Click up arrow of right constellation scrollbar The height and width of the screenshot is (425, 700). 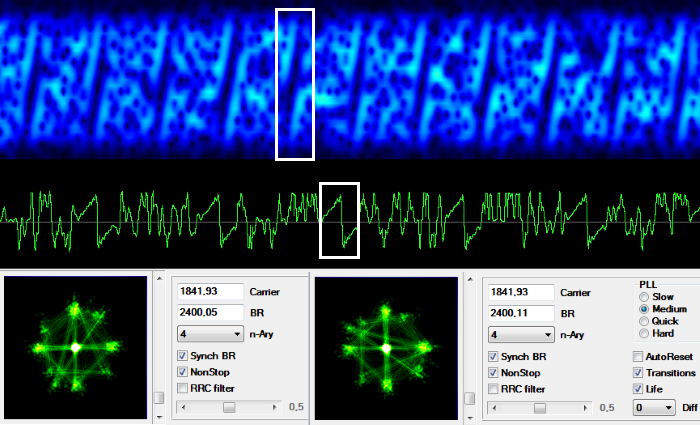point(470,280)
